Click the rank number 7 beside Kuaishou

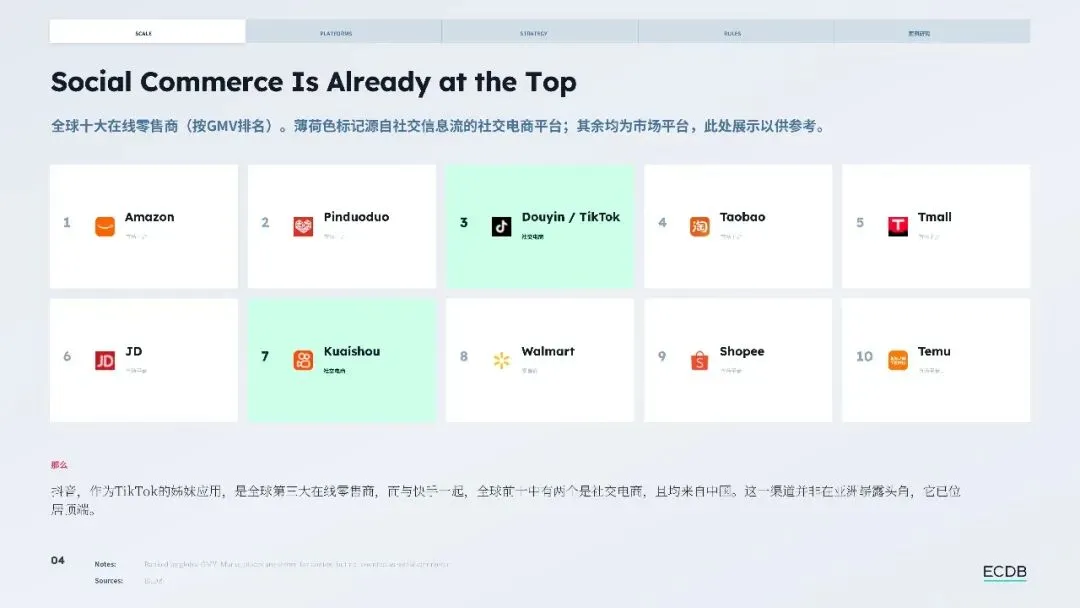click(x=265, y=357)
